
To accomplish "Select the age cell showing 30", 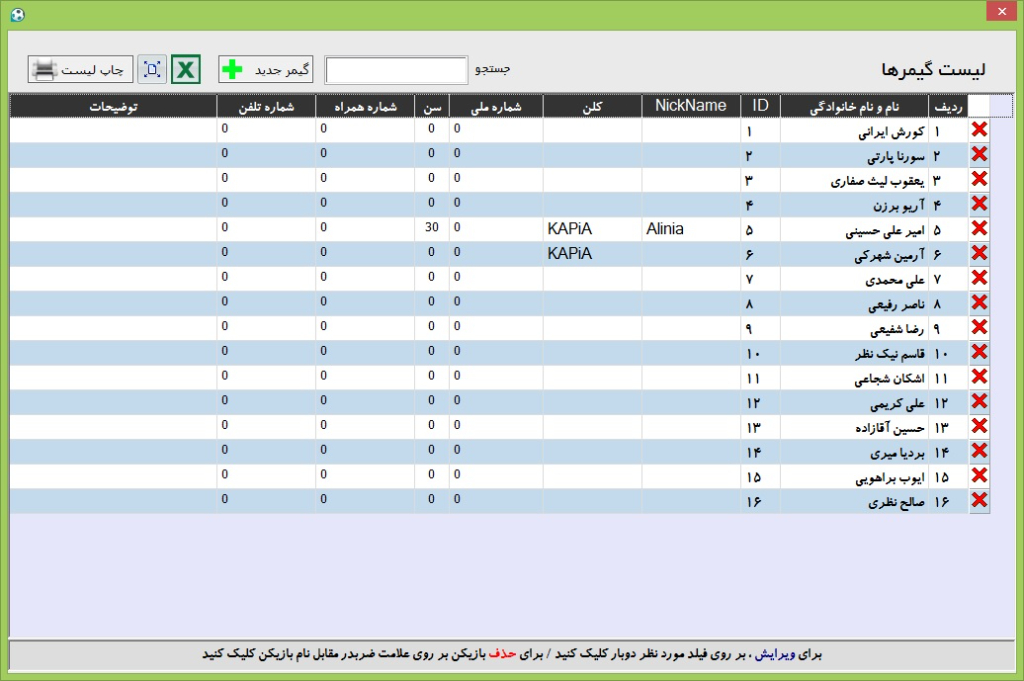I will click(x=431, y=229).
